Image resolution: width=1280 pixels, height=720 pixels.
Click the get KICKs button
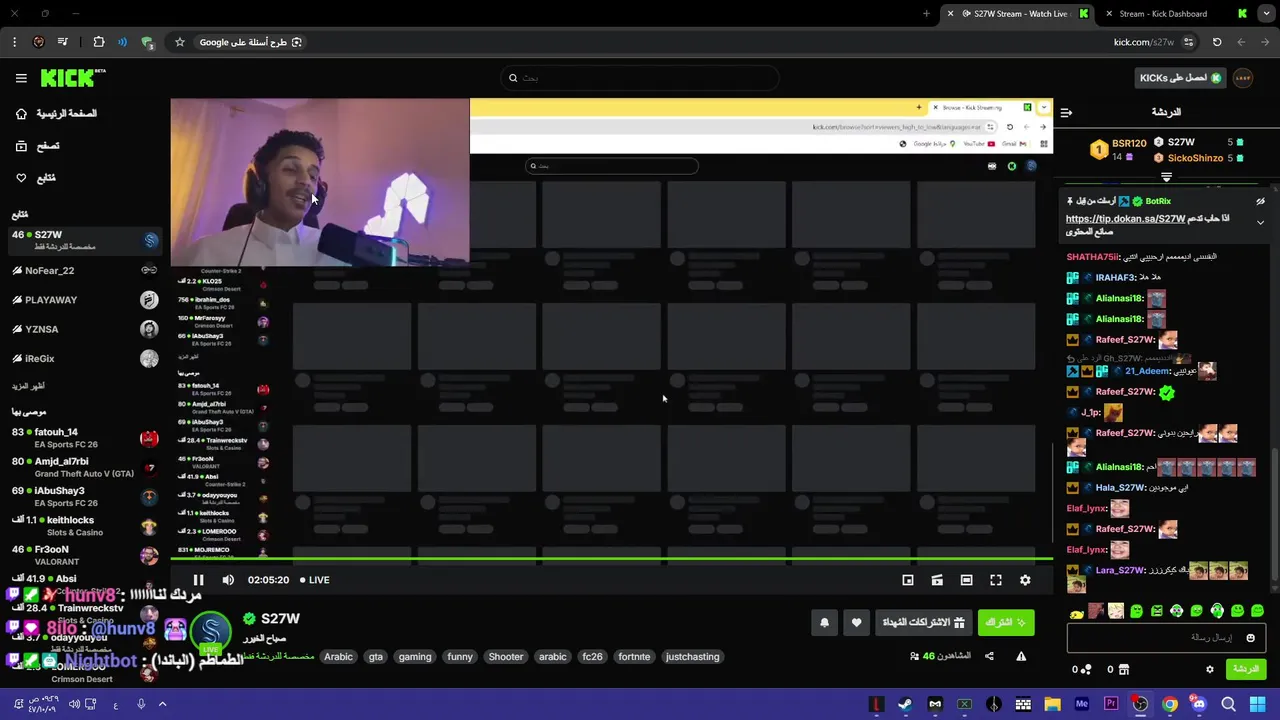(1180, 78)
